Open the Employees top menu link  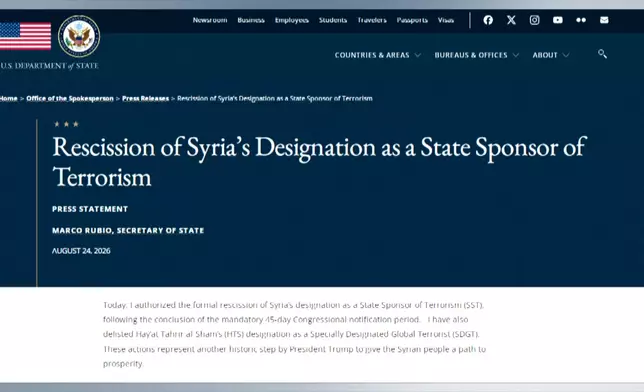click(292, 20)
